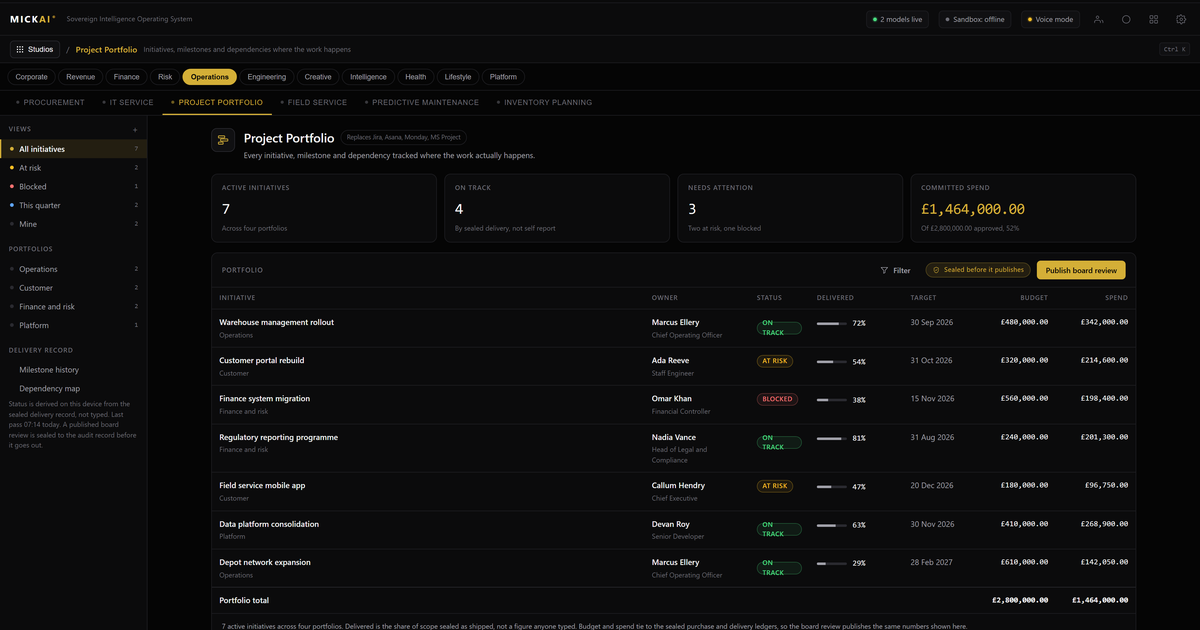Image resolution: width=1200 pixels, height=630 pixels.
Task: Open the Platform portfolio in sidebar
Action: (x=73, y=325)
